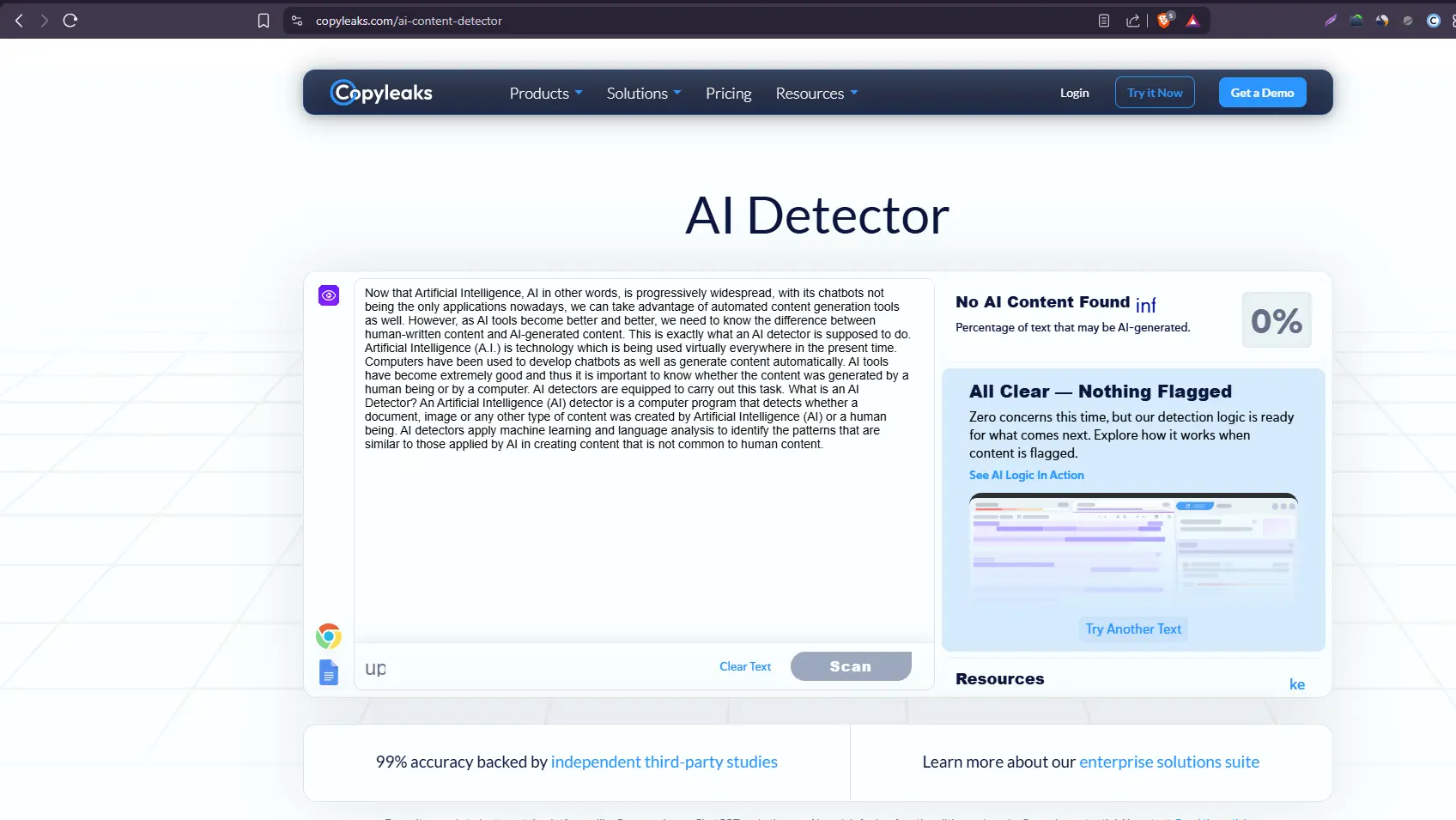Viewport: 1456px width, 820px height.
Task: Select Try Another Text
Action: coord(1133,629)
